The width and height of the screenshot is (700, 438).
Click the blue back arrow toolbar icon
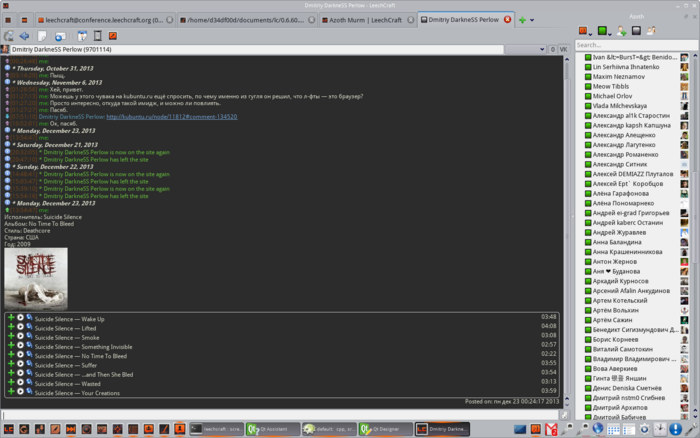tap(24, 36)
